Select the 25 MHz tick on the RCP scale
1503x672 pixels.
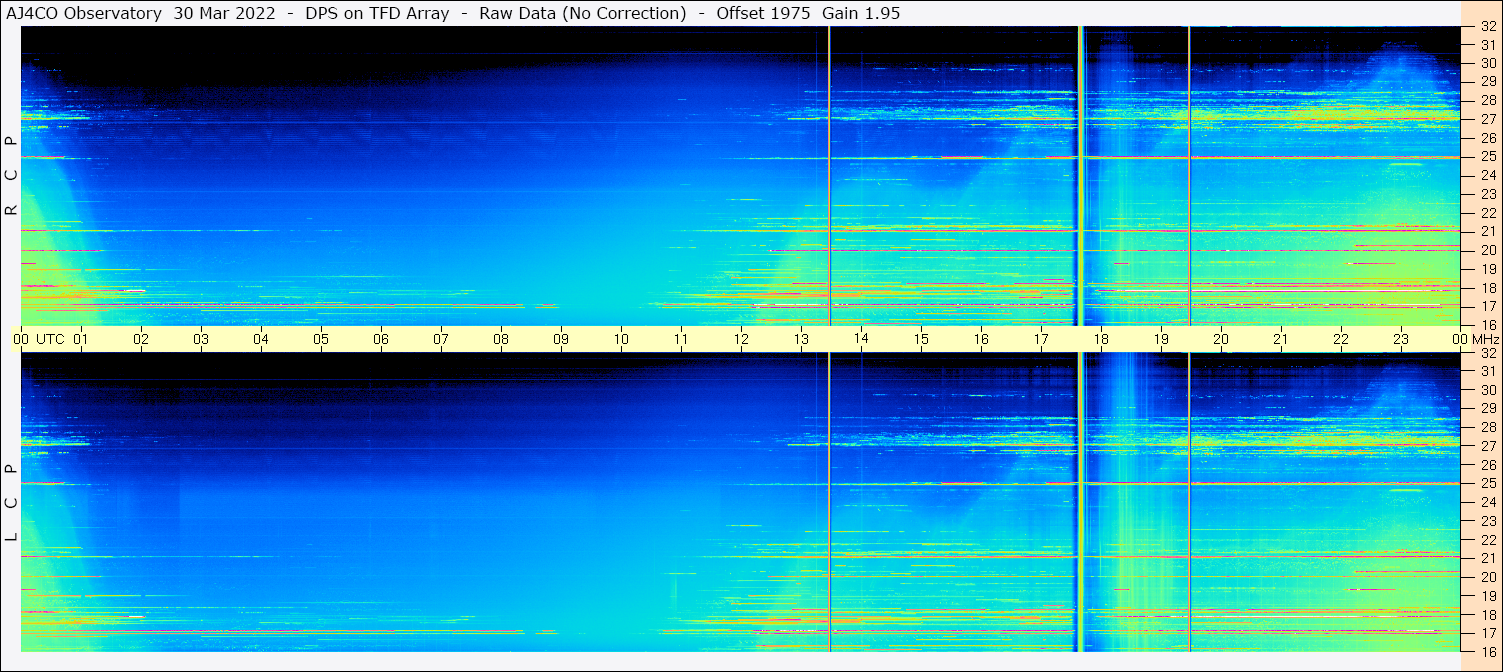[x=1487, y=157]
